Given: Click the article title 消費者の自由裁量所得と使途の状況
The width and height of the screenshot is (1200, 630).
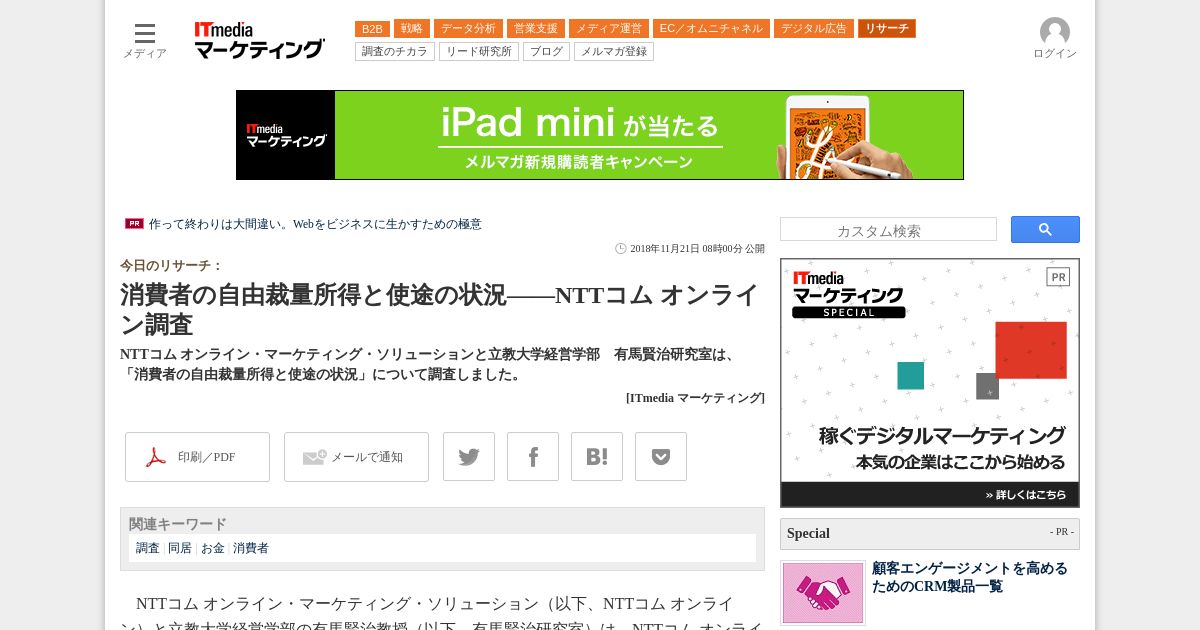Looking at the screenshot, I should click(x=440, y=310).
